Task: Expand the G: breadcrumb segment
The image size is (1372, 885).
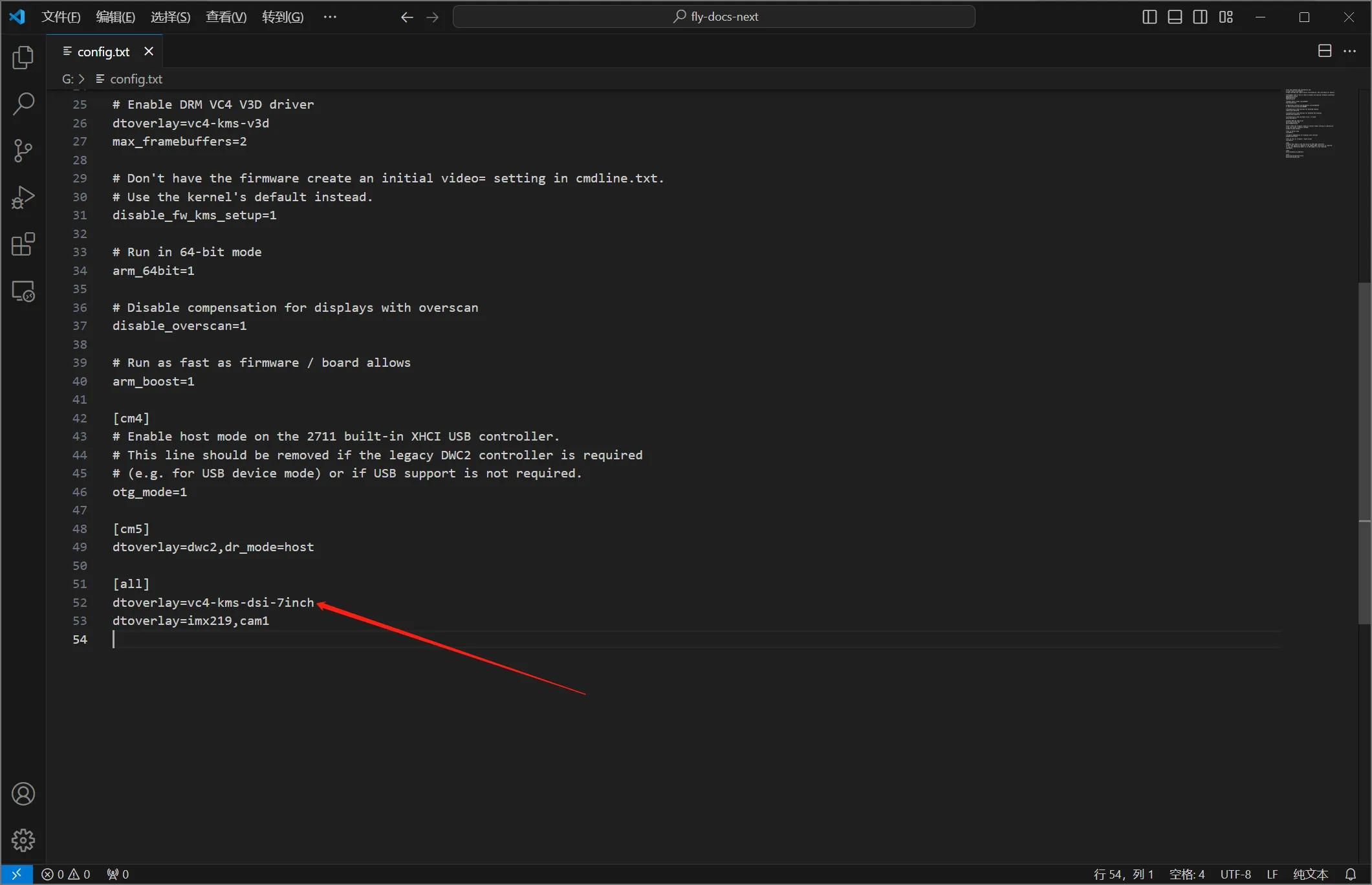Action: pos(67,79)
